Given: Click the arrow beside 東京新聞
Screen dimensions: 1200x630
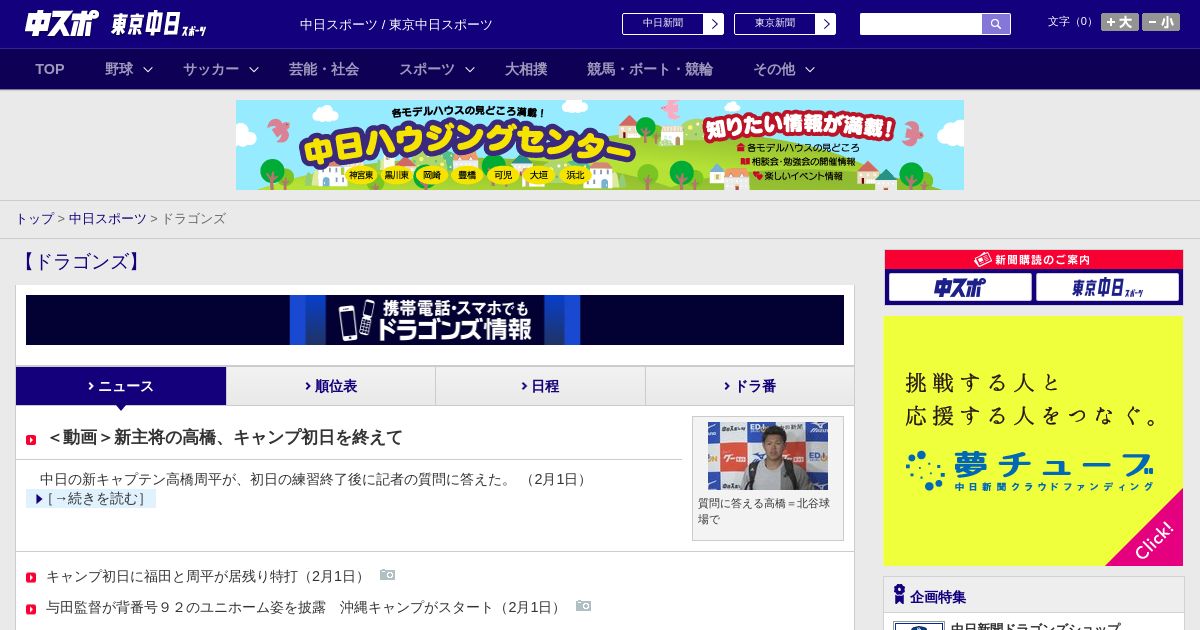Looking at the screenshot, I should pyautogui.click(x=826, y=24).
